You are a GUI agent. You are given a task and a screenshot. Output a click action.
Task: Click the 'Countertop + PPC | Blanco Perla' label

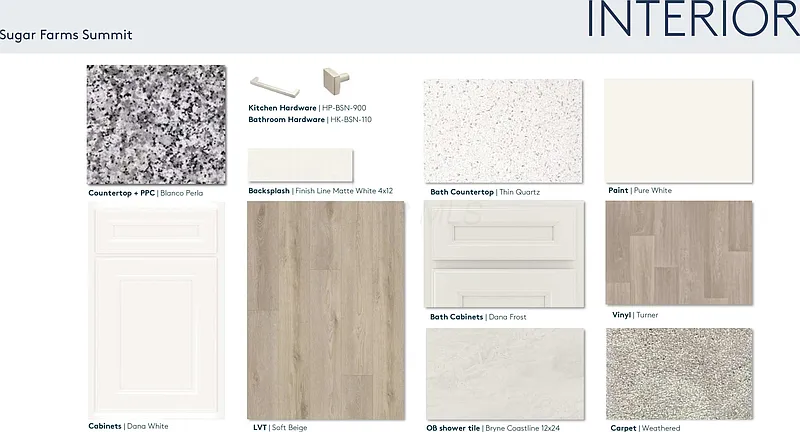click(x=145, y=193)
